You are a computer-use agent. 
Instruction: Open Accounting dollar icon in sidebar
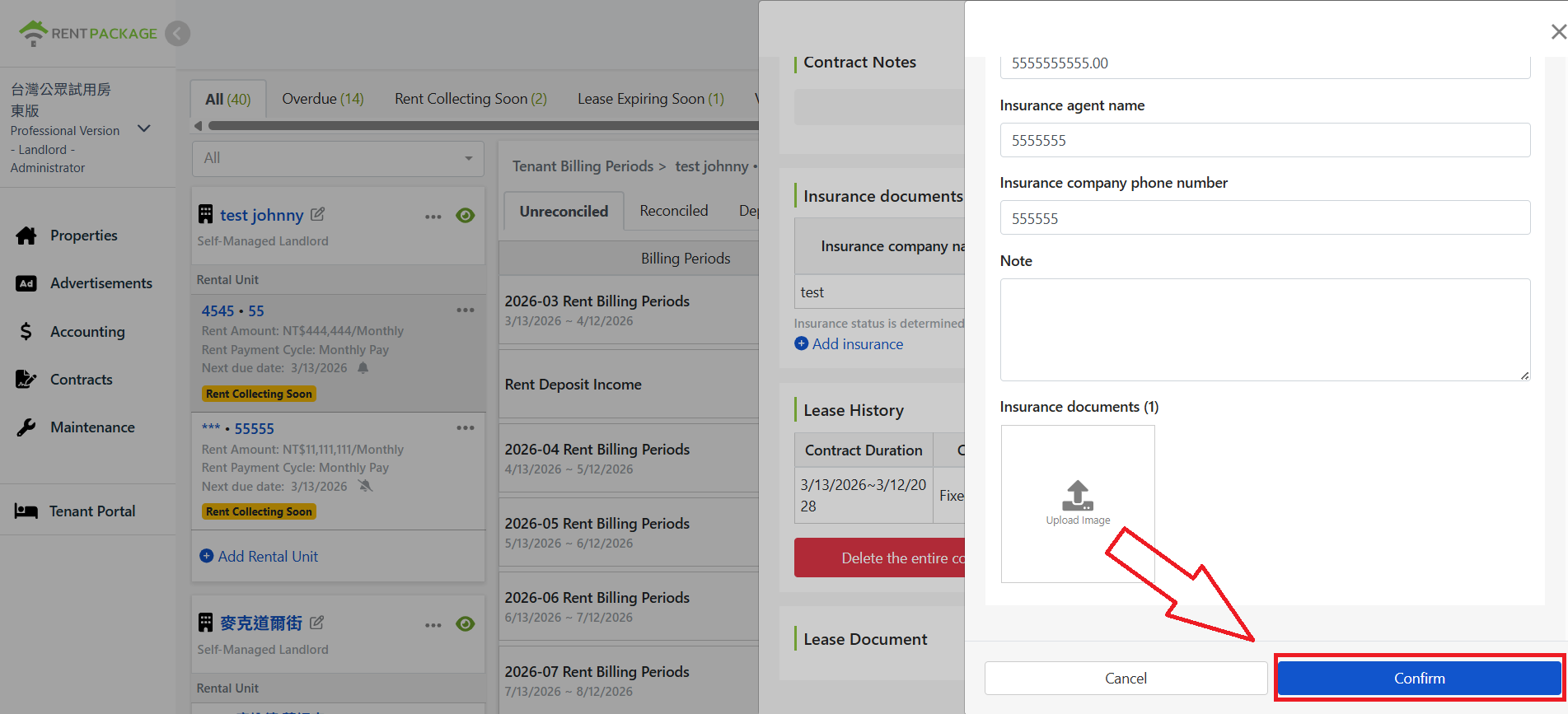click(26, 332)
